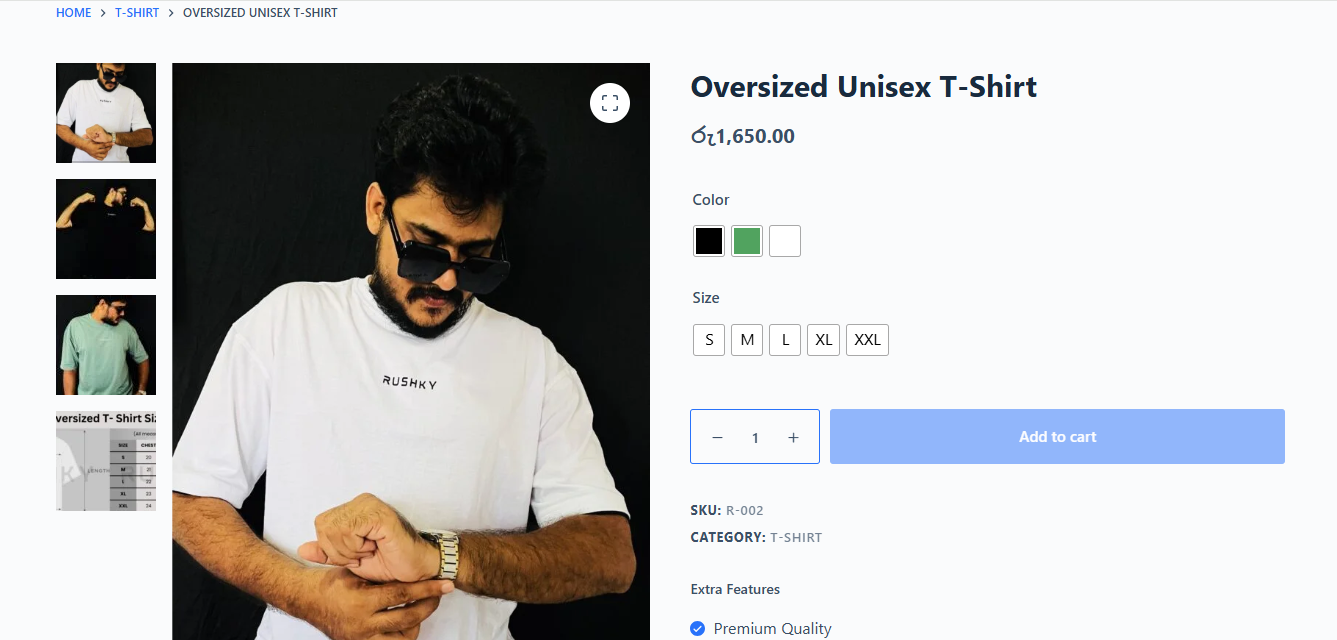Pick size XL
The image size is (1337, 640).
click(823, 340)
